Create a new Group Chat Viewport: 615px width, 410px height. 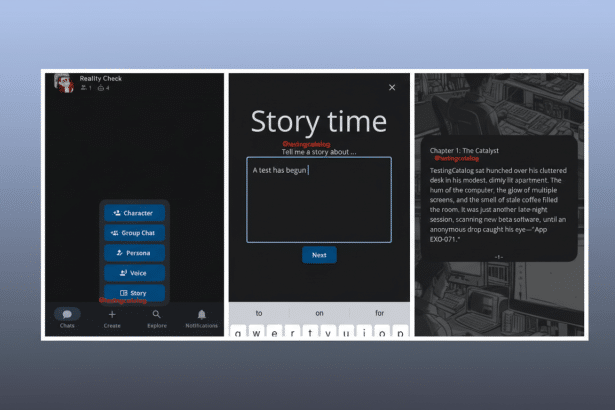(x=135, y=233)
